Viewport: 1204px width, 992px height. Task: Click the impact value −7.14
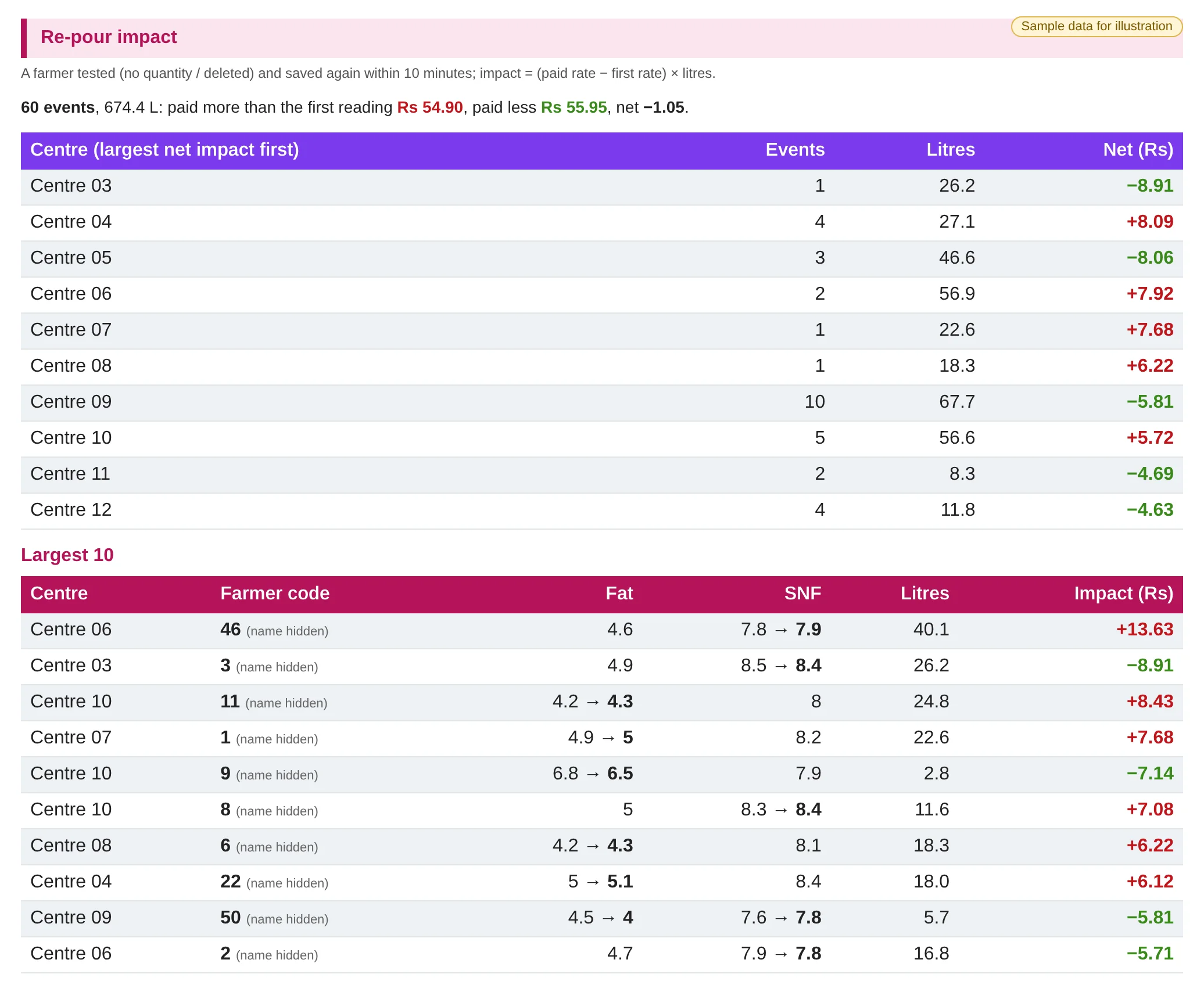coord(1150,774)
